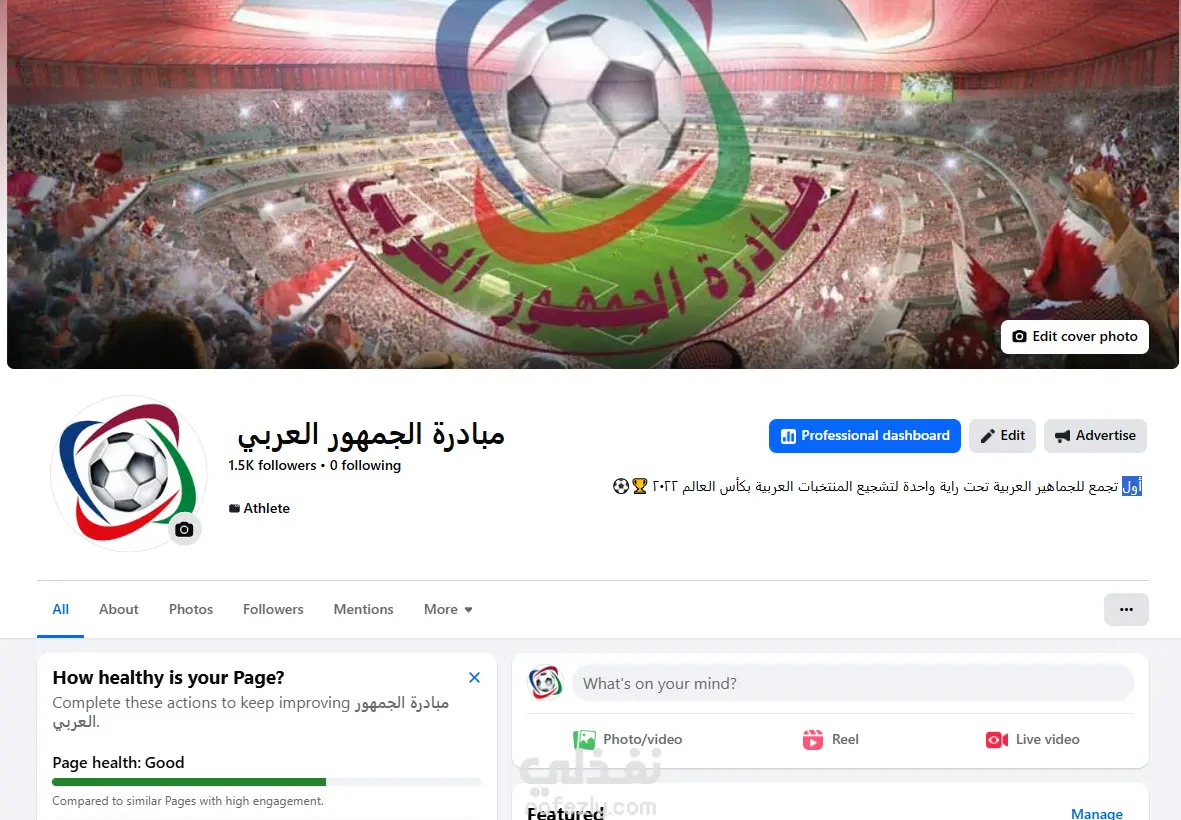Open the three-dots page options menu

click(1126, 609)
